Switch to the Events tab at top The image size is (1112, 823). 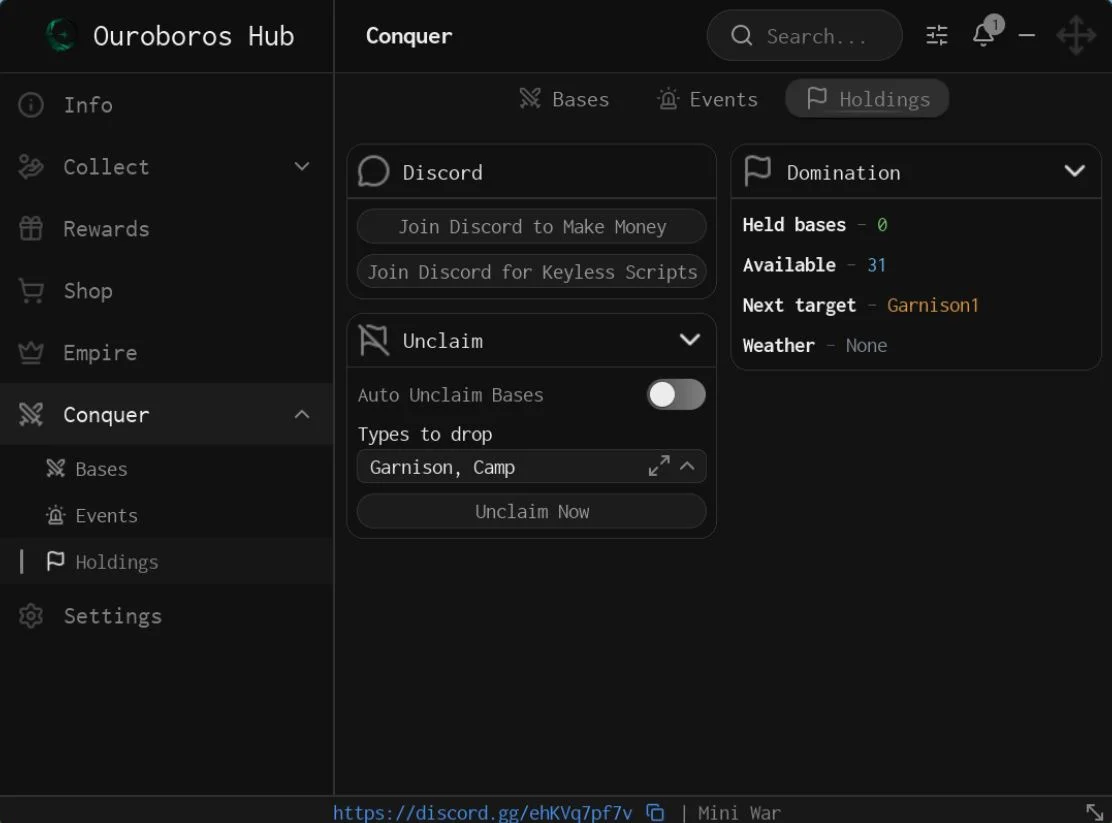(x=708, y=99)
